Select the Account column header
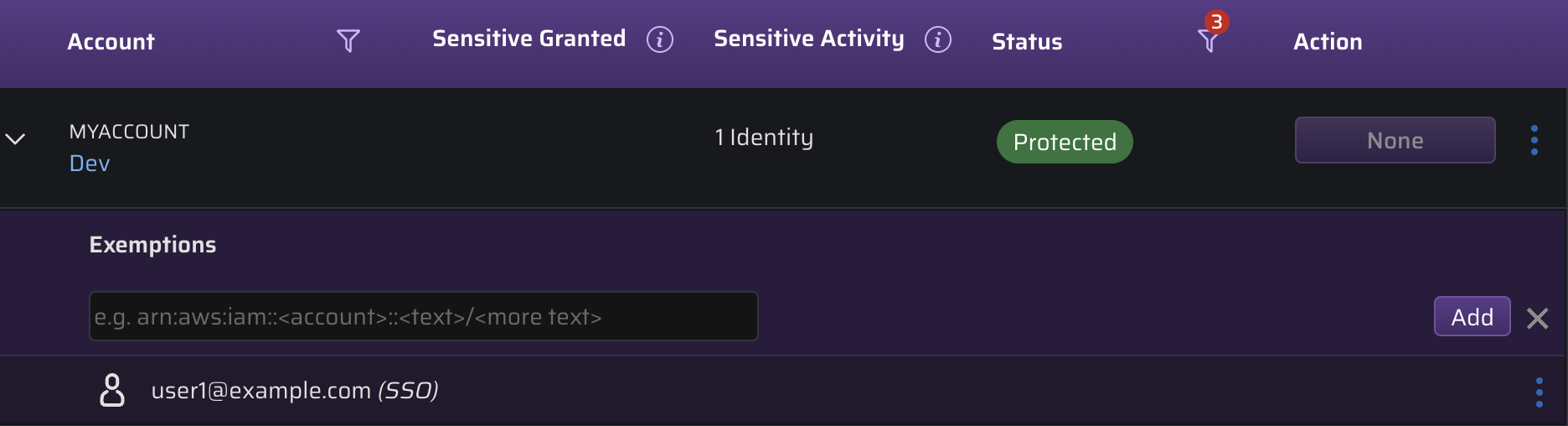The width and height of the screenshot is (1568, 426). tap(111, 41)
